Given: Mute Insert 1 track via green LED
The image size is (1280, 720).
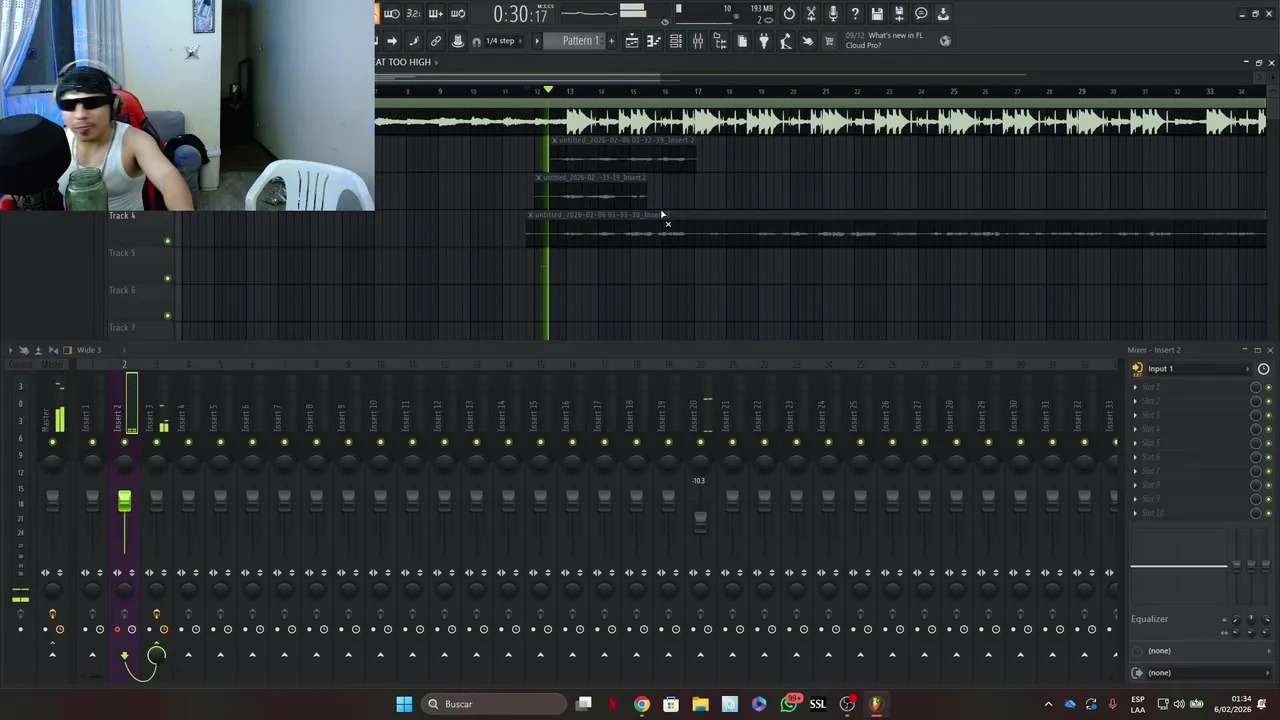Looking at the screenshot, I should 92,442.
